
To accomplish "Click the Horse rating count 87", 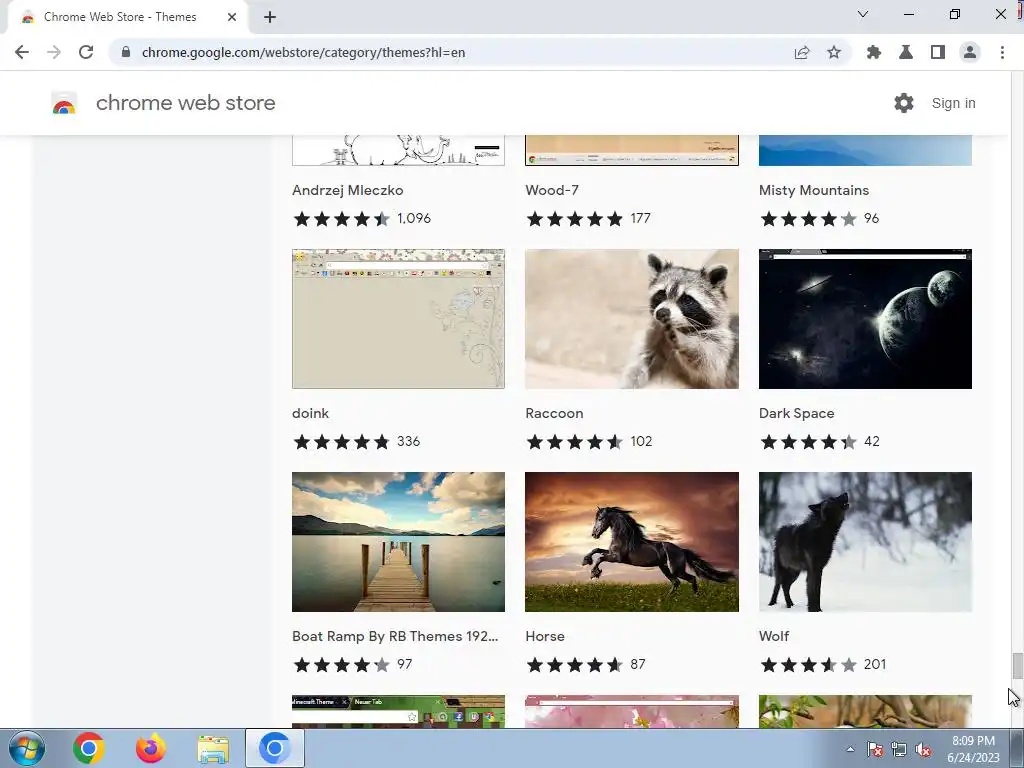I will [x=637, y=664].
